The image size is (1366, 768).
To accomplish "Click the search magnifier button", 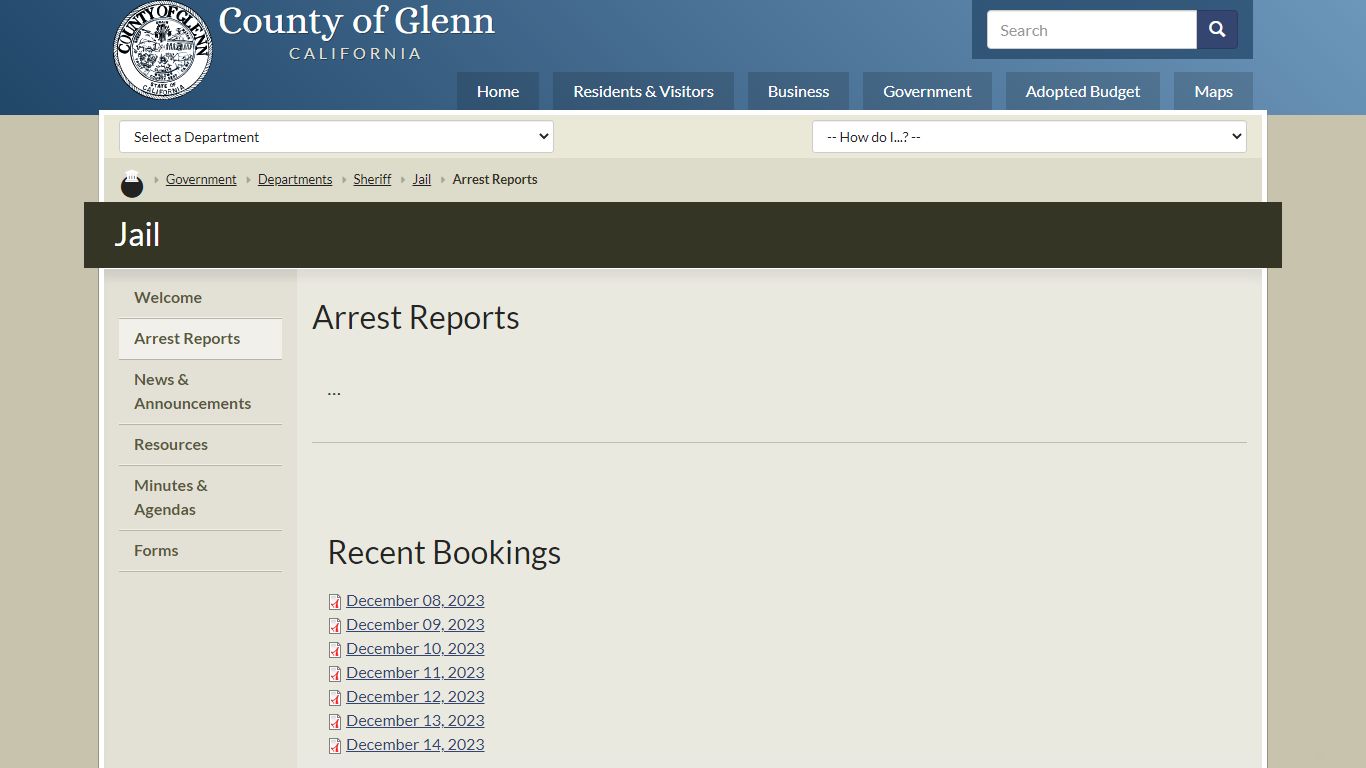I will coord(1217,30).
